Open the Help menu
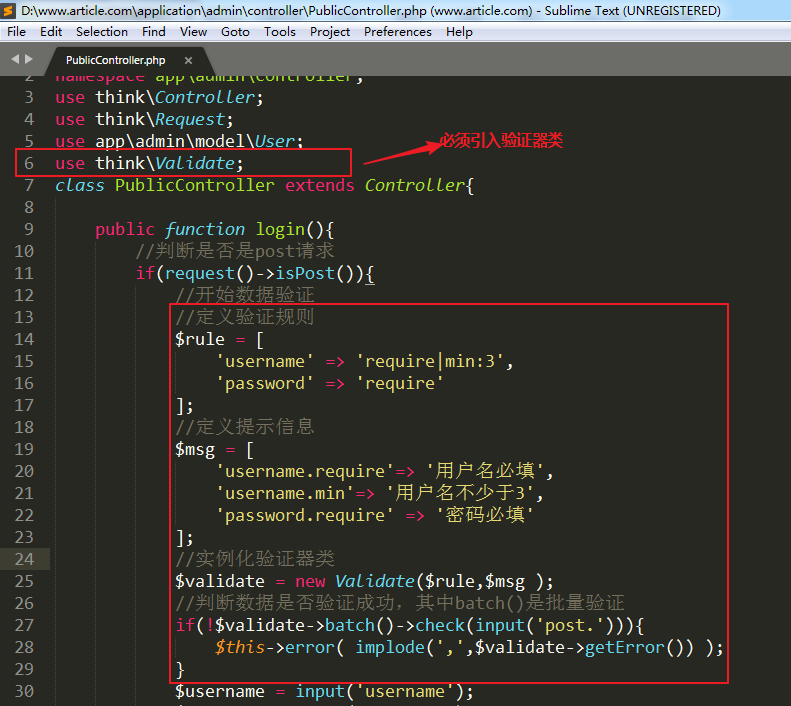Viewport: 791px width, 706px height. (459, 31)
